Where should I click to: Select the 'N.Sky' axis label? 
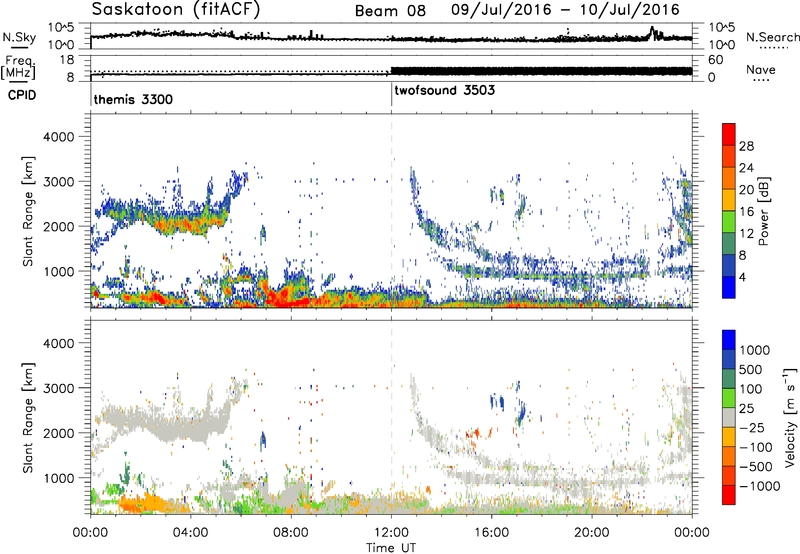click(x=19, y=37)
